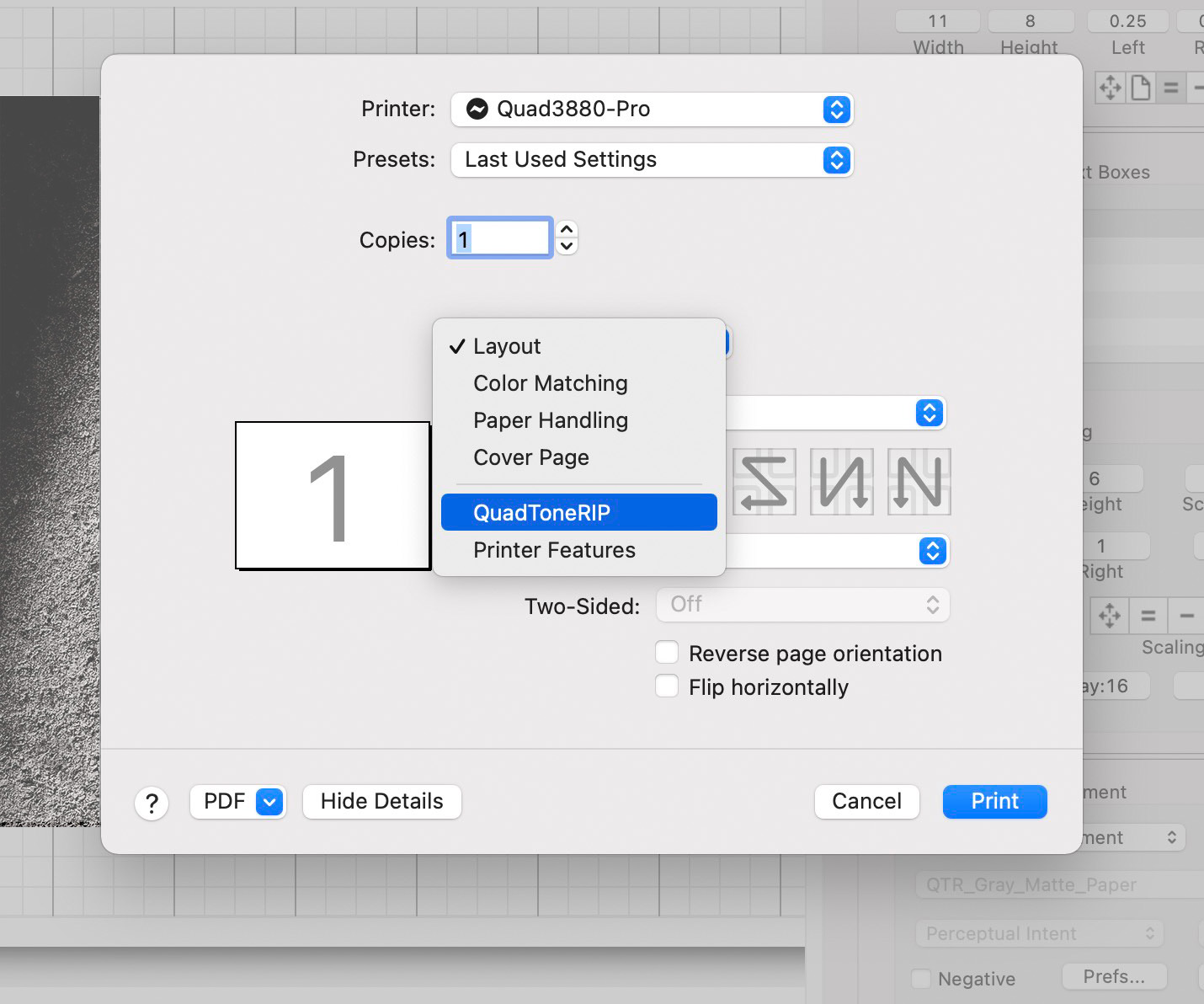Check the Negative option

(922, 979)
